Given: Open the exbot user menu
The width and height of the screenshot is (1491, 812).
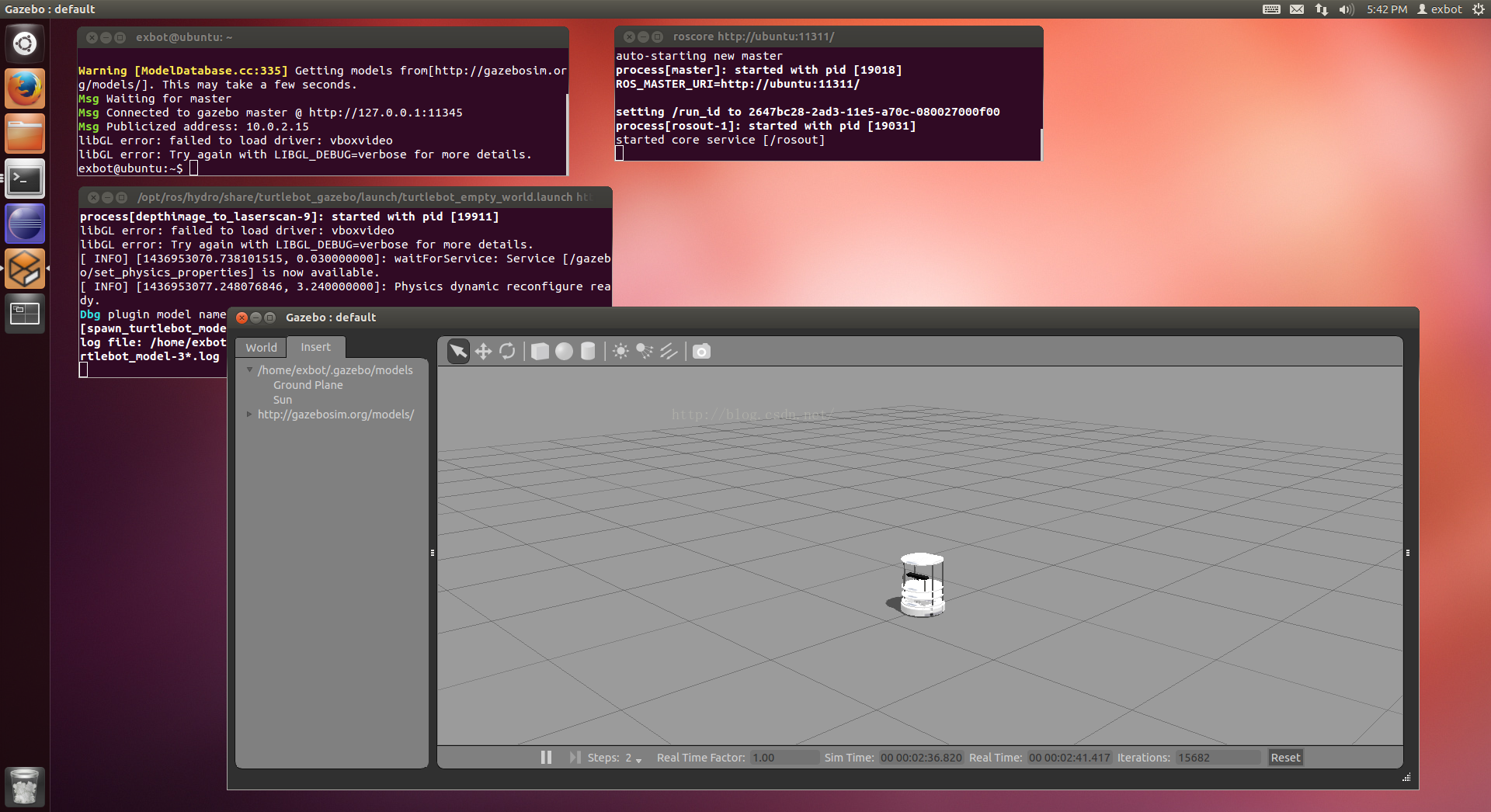Looking at the screenshot, I should pyautogui.click(x=1440, y=9).
